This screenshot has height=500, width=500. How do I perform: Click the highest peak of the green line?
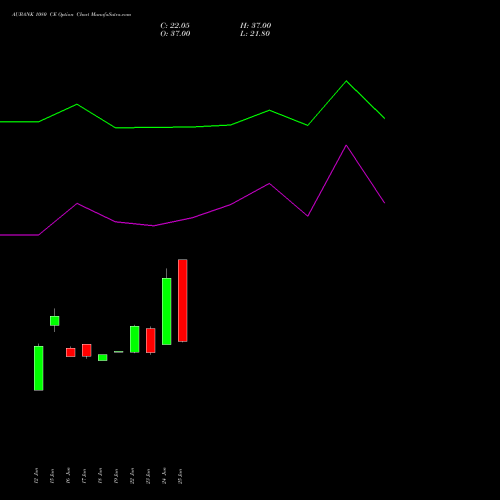click(x=346, y=81)
